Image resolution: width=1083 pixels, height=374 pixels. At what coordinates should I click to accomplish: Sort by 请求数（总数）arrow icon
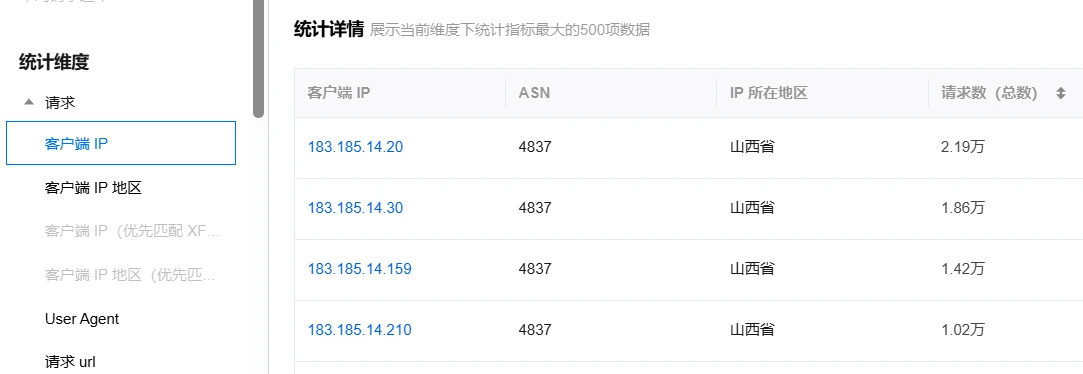tap(1061, 93)
